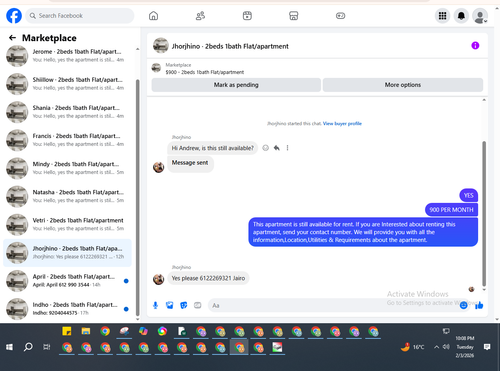Reply to the 'Hi Andrew' message
Image resolution: width=500 pixels, height=371 pixels.
click(277, 148)
